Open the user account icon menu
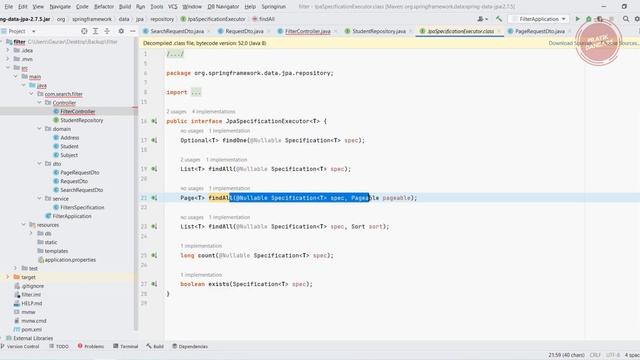This screenshot has width=640, height=360. (x=482, y=19)
